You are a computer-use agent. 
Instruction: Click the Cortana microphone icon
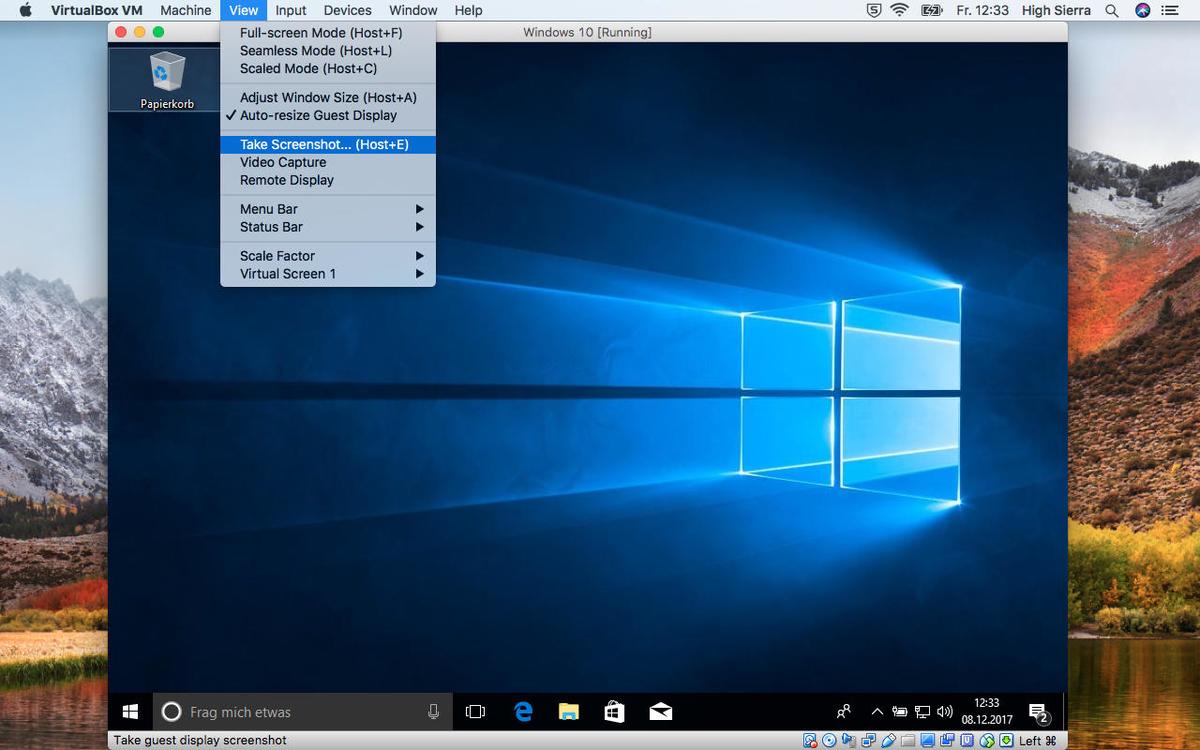pyautogui.click(x=433, y=712)
